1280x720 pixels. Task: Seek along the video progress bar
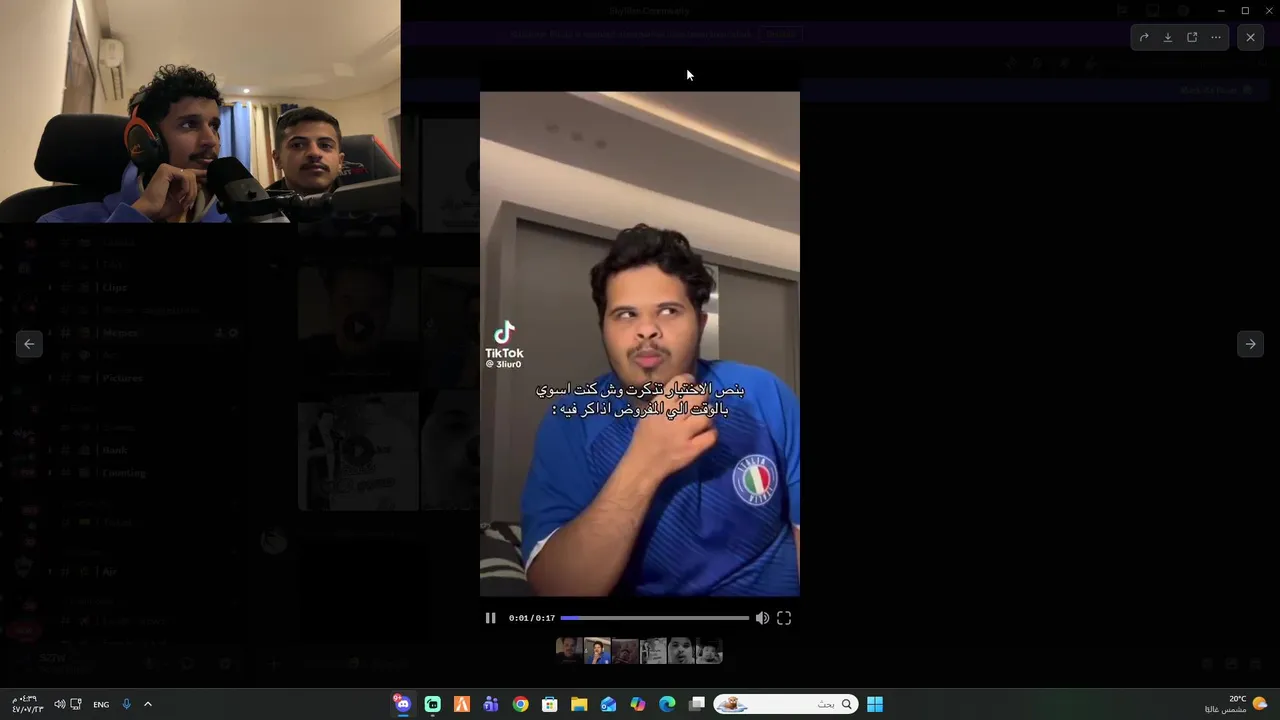click(x=654, y=618)
